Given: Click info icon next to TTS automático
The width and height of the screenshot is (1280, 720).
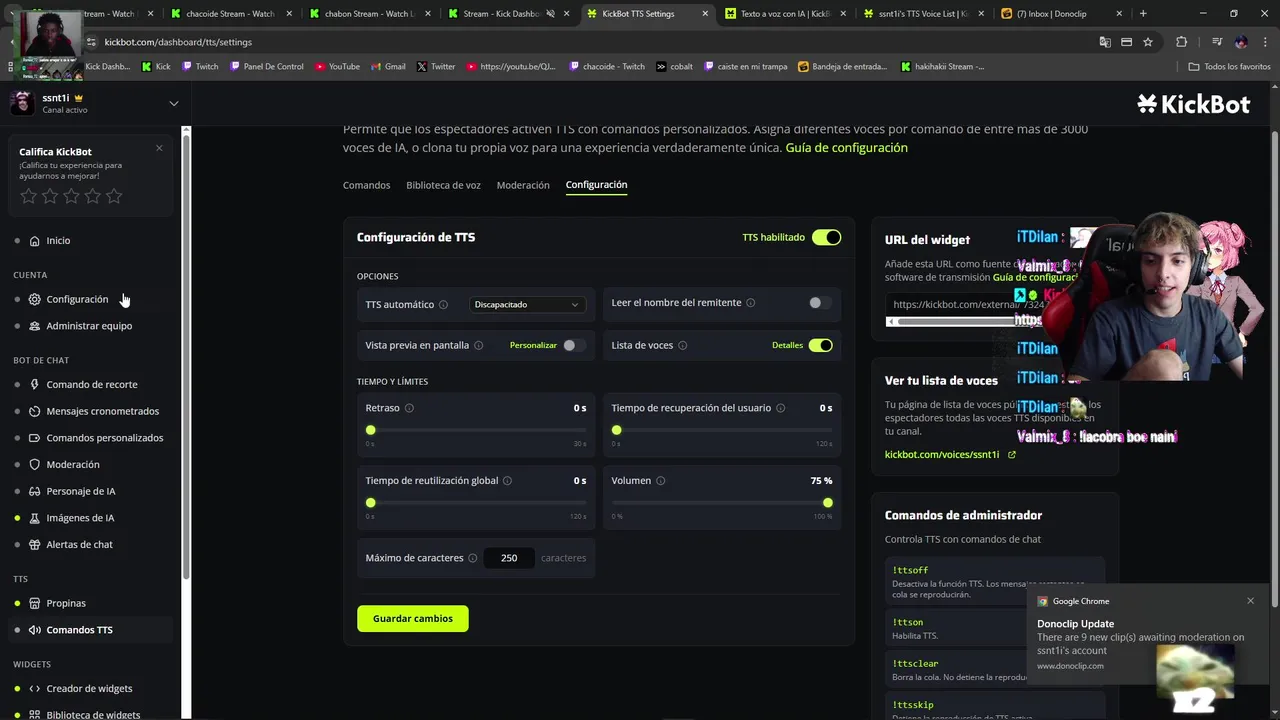Looking at the screenshot, I should [x=443, y=305].
